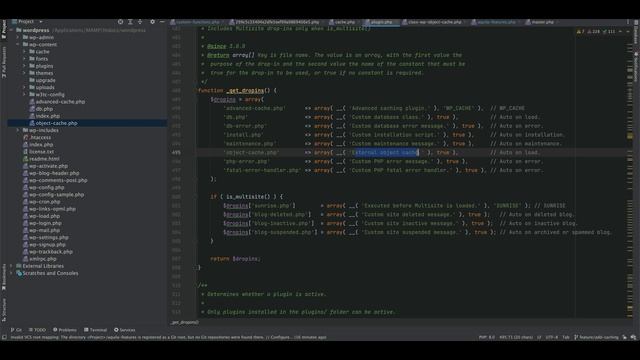640x360 pixels.
Task: Expand the themes folder
Action: [24, 73]
